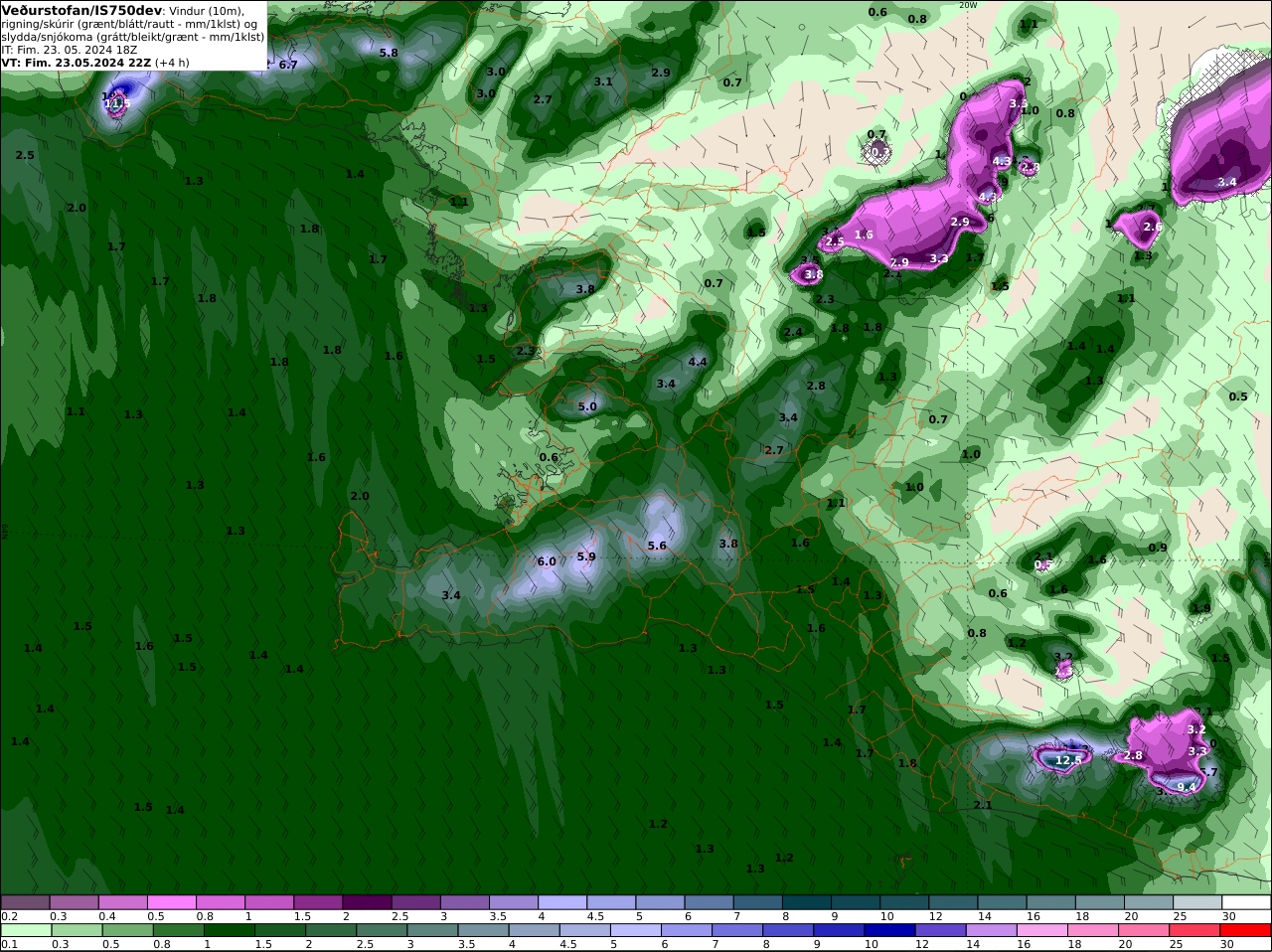Image resolution: width=1272 pixels, height=952 pixels.
Task: Click the rain legend swatch starting at 2.5
Action: click(381, 930)
